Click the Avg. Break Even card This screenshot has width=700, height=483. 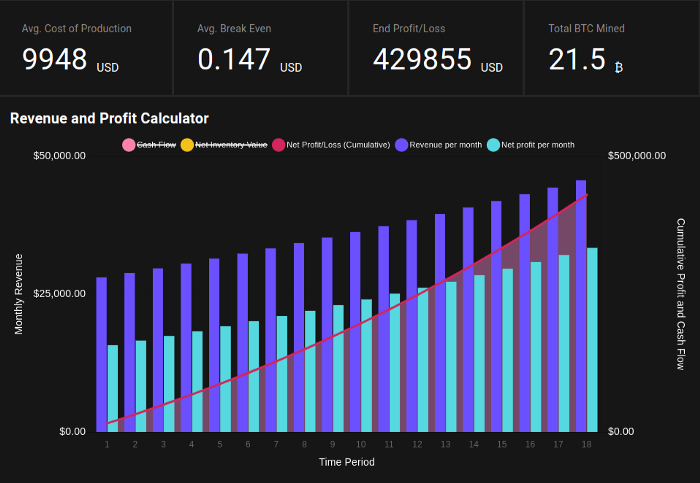point(261,48)
